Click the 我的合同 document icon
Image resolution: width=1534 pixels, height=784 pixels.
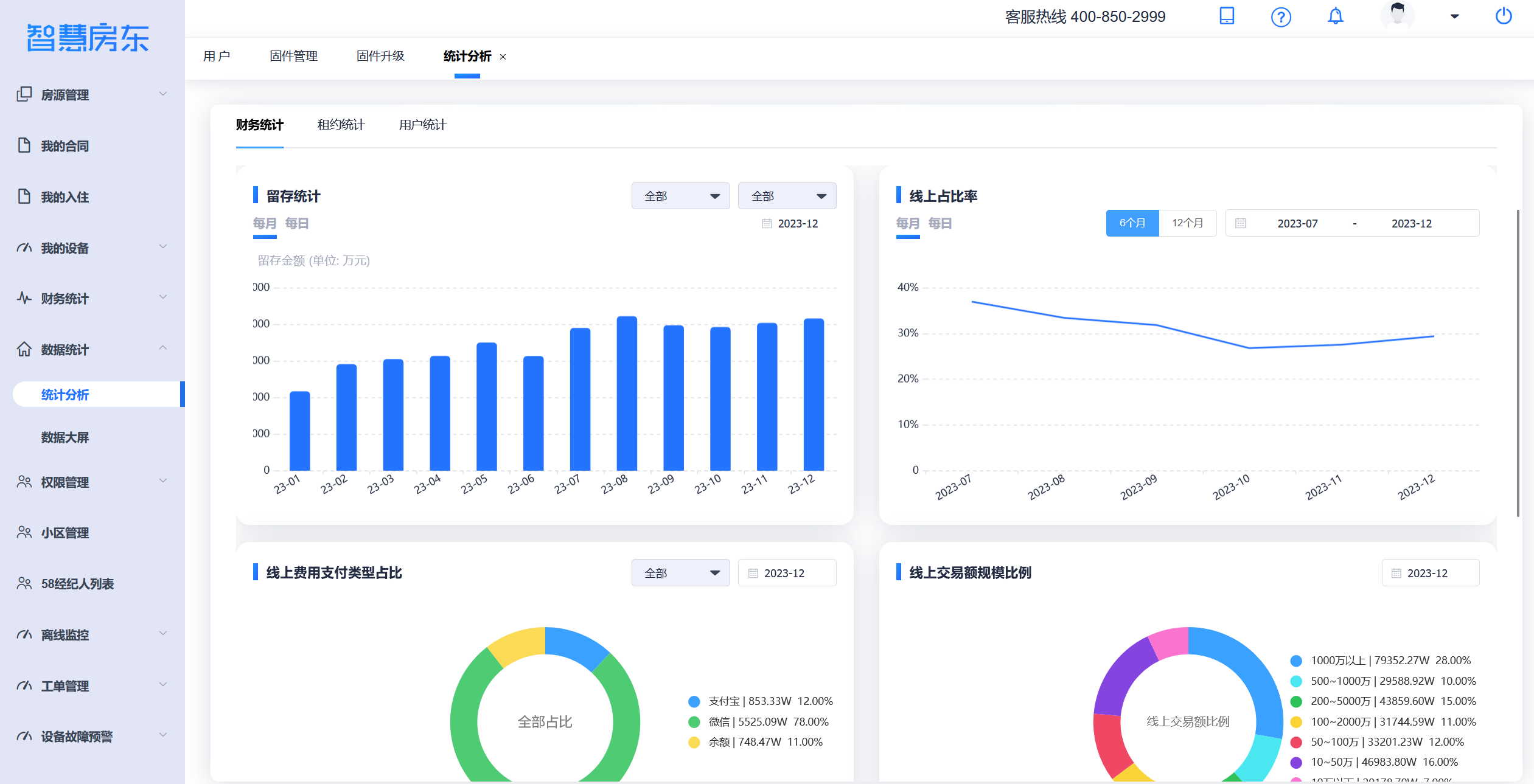click(24, 145)
